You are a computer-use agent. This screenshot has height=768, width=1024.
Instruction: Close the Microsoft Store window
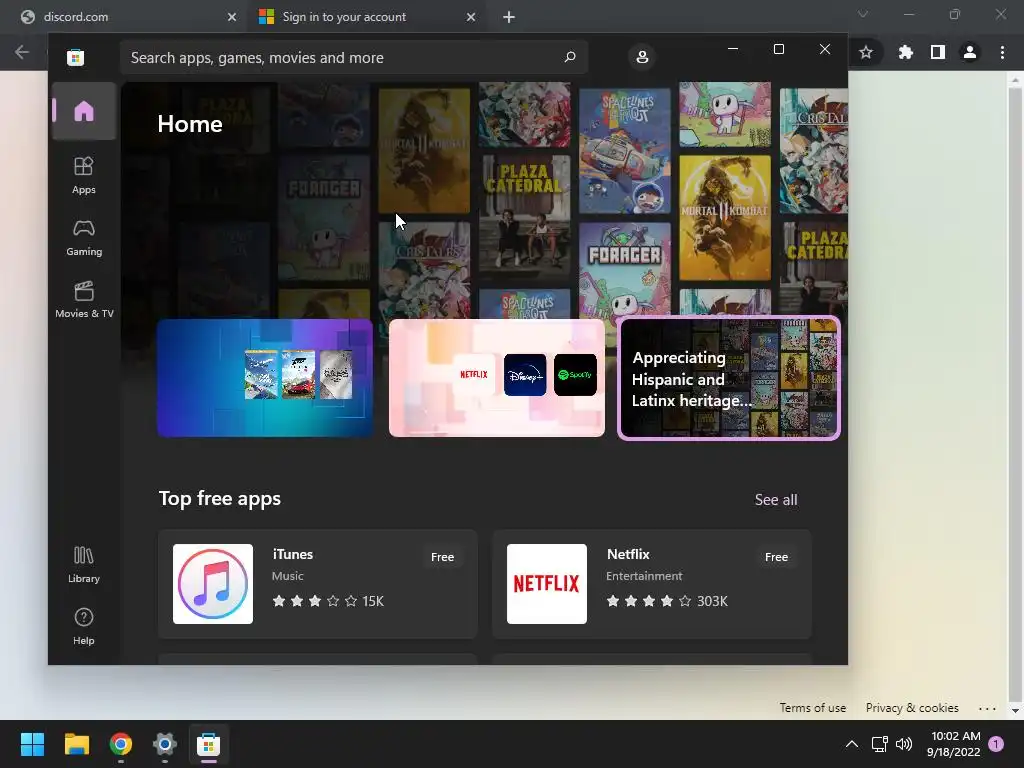[x=825, y=49]
